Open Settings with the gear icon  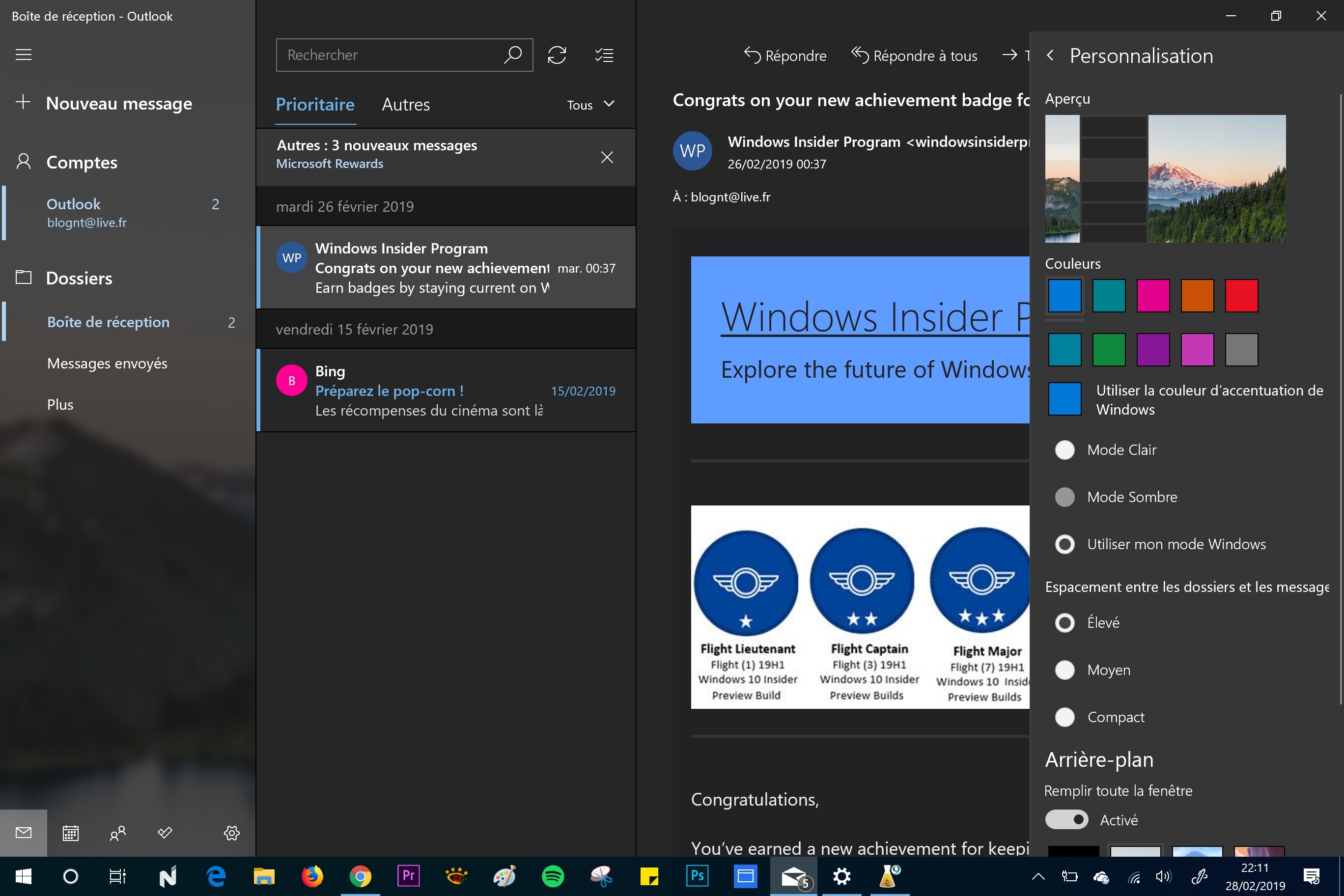tap(231, 833)
